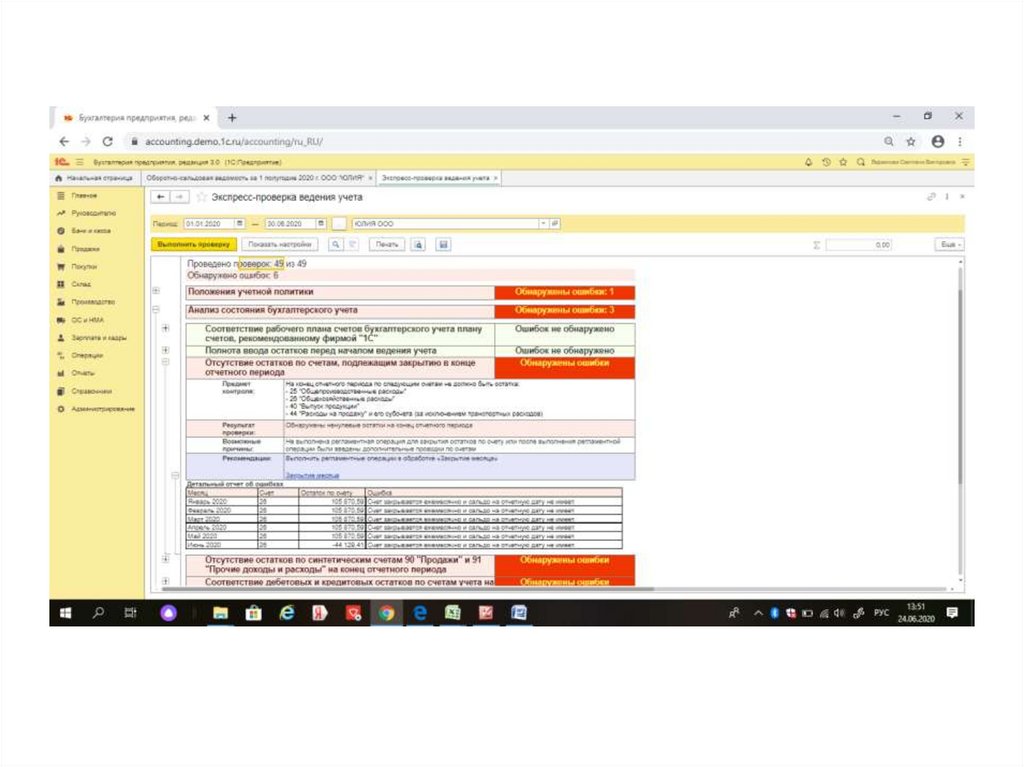Open the Еще dropdown menu
1024x767 pixels.
(x=950, y=244)
